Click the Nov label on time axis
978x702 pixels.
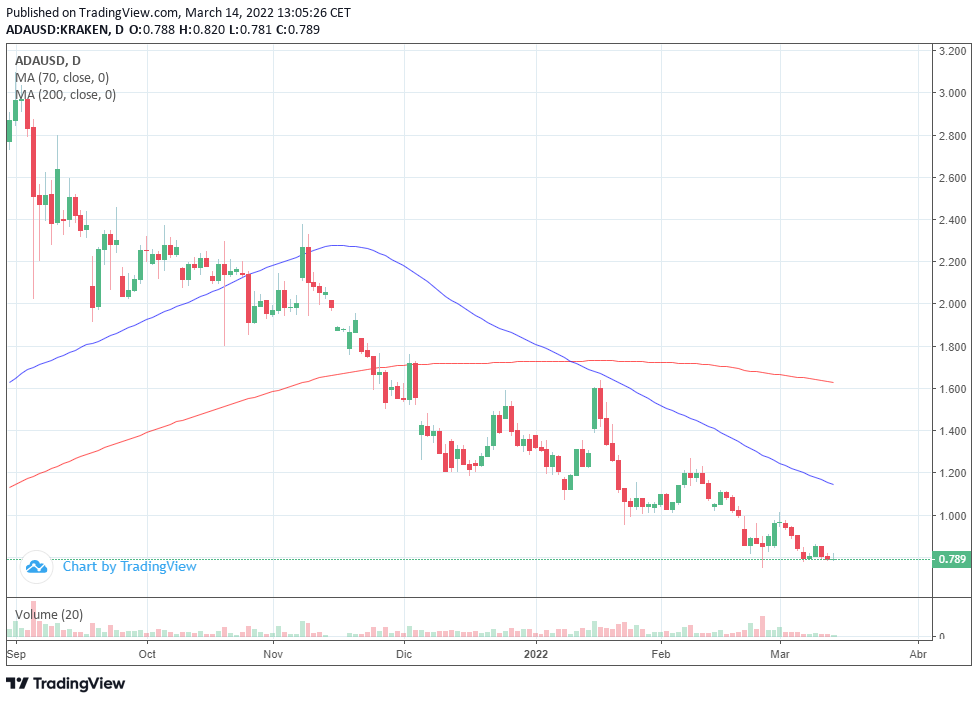coord(273,654)
